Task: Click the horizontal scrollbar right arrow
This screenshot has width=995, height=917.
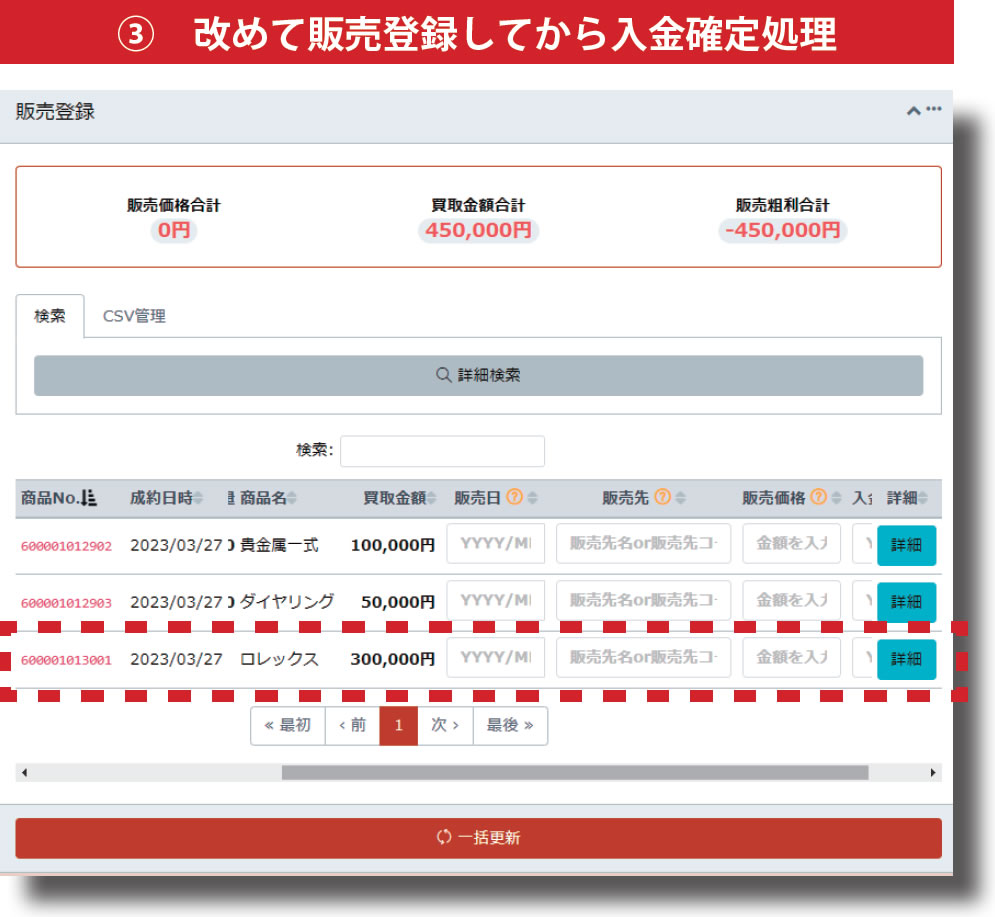Action: [934, 773]
